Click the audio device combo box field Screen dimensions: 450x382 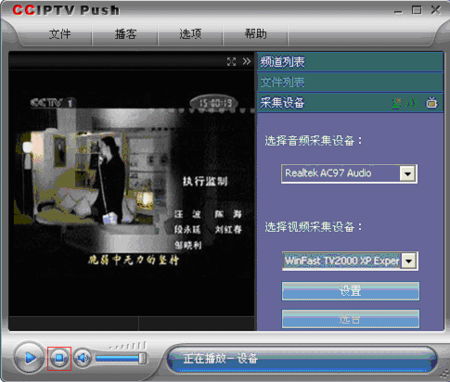pos(349,174)
